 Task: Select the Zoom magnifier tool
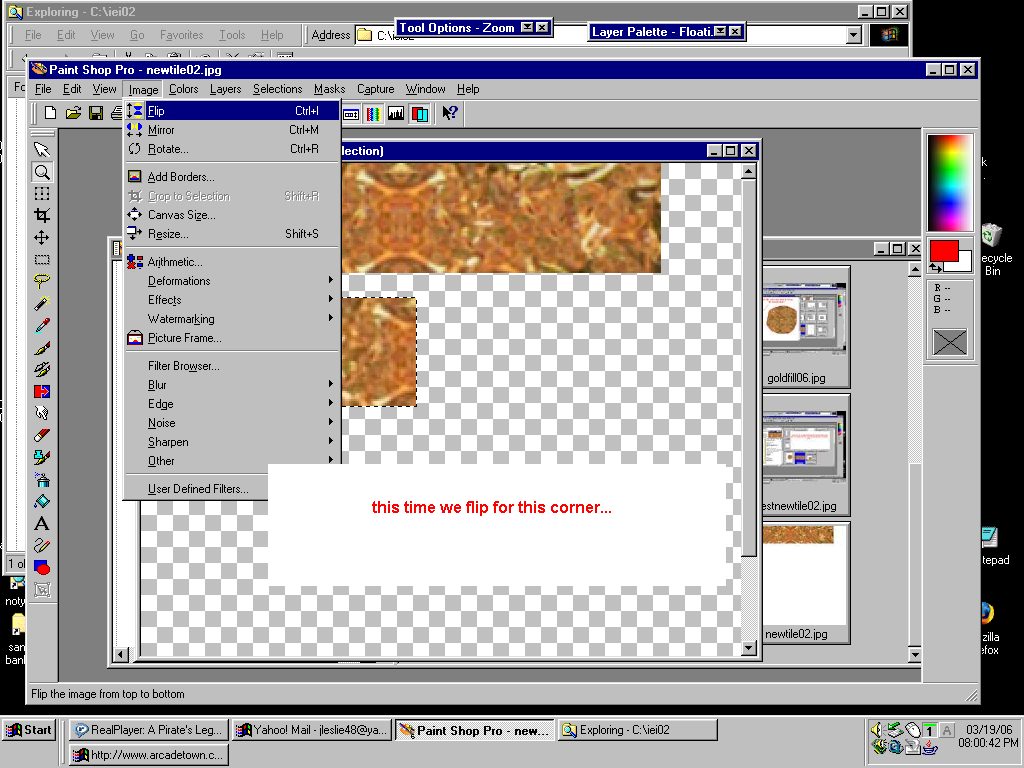42,172
